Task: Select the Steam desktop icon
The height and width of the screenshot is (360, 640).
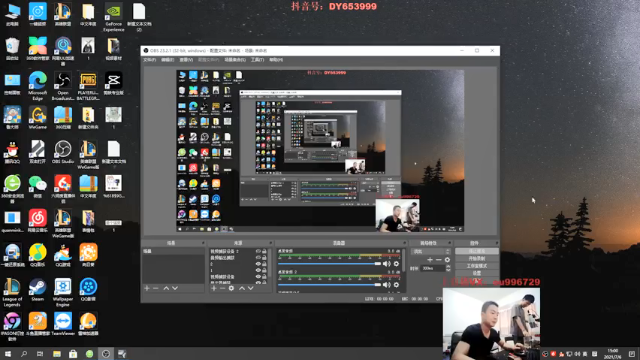Action: point(38,289)
